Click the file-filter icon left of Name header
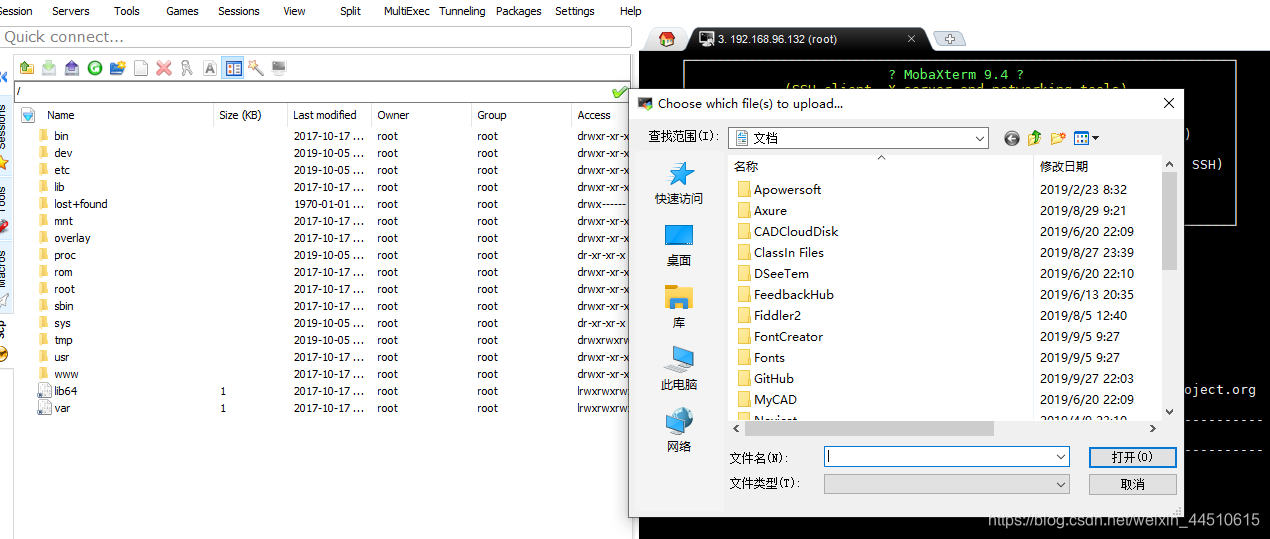This screenshot has height=539, width=1270. [28, 115]
